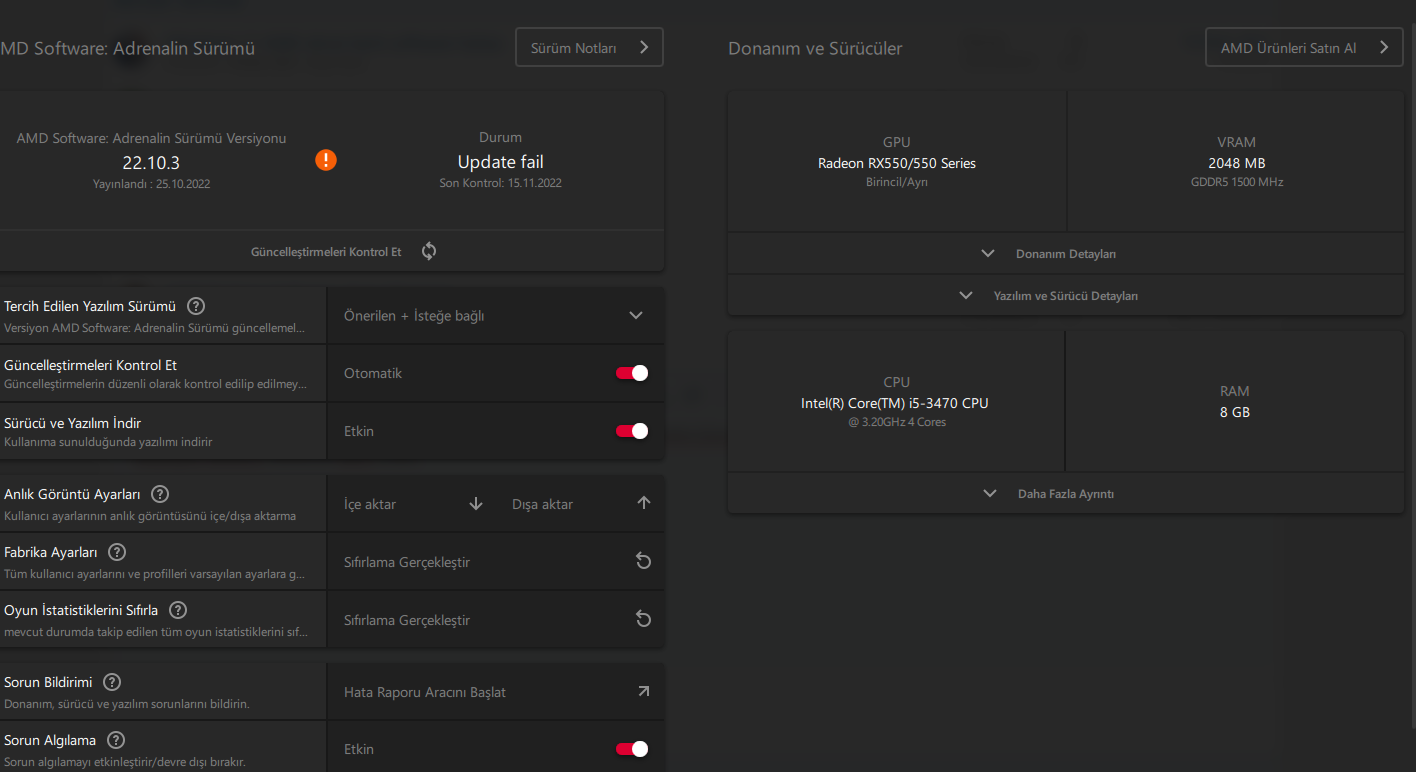Click the arrow on Sürüm Notları button
Image resolution: width=1416 pixels, height=772 pixels.
645,47
